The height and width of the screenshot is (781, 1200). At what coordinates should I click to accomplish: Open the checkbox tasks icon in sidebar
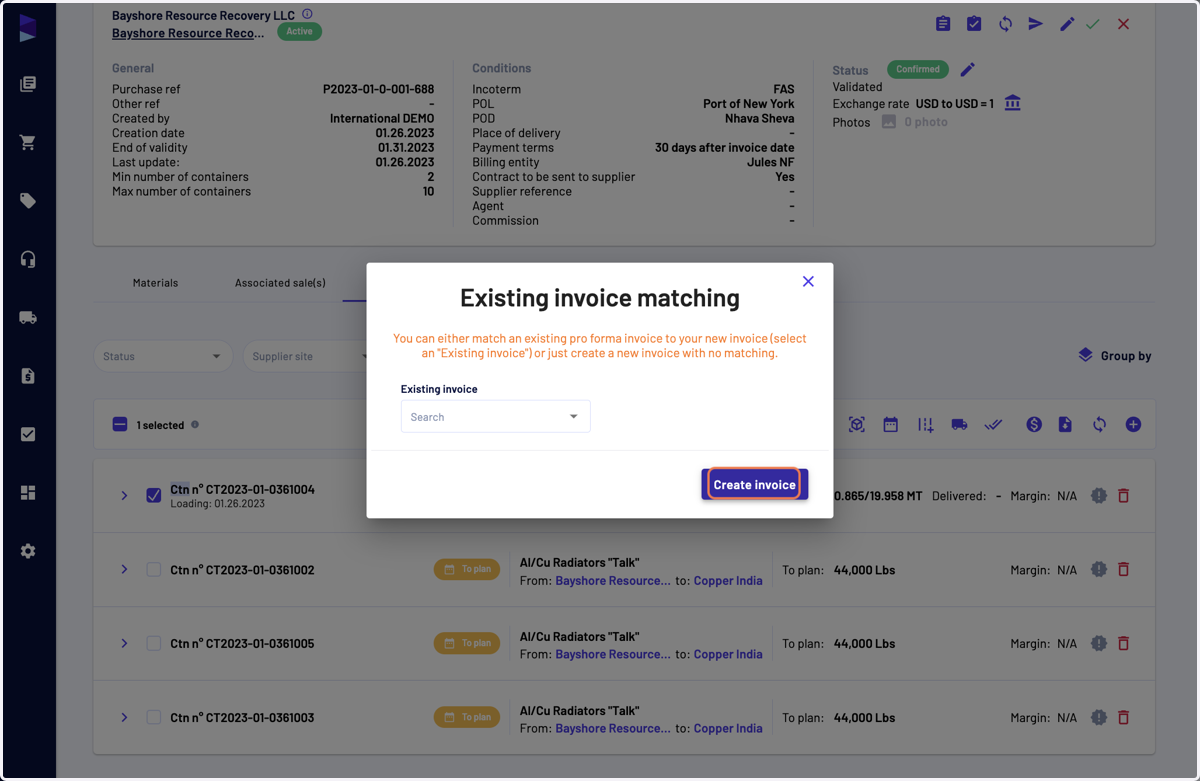(x=28, y=434)
